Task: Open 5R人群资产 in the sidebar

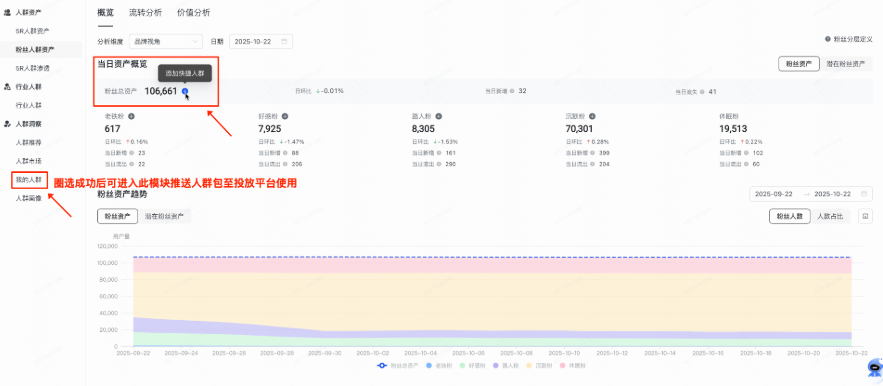Action: (33, 31)
